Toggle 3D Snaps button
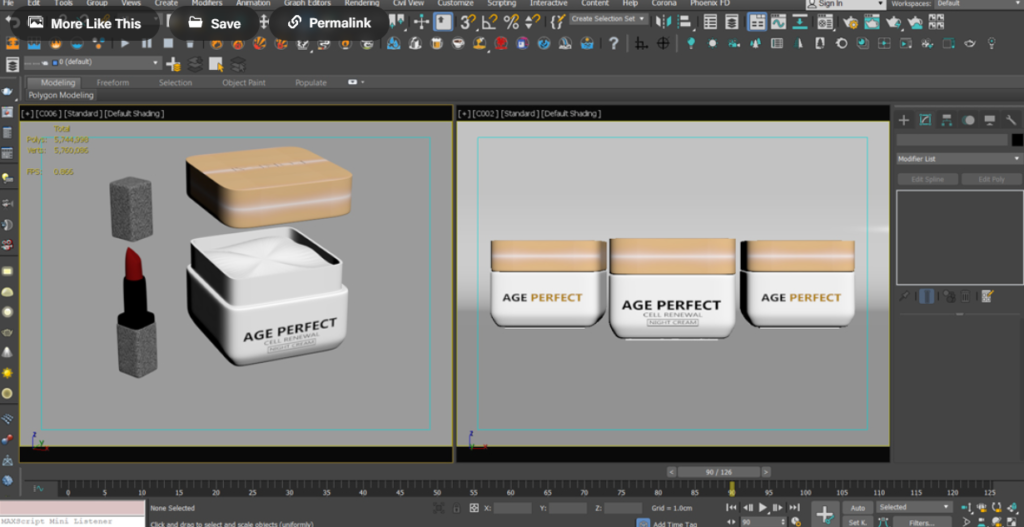Image resolution: width=1024 pixels, height=527 pixels. point(468,22)
